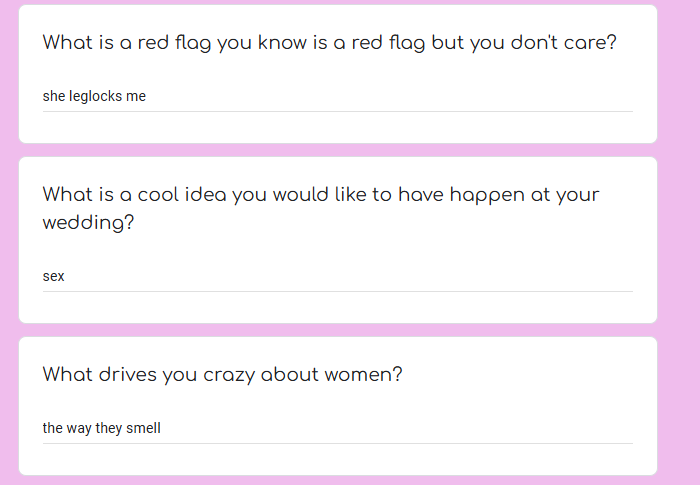The image size is (700, 485).
Task: Click pink background right of the question cards
Action: pyautogui.click(x=678, y=240)
